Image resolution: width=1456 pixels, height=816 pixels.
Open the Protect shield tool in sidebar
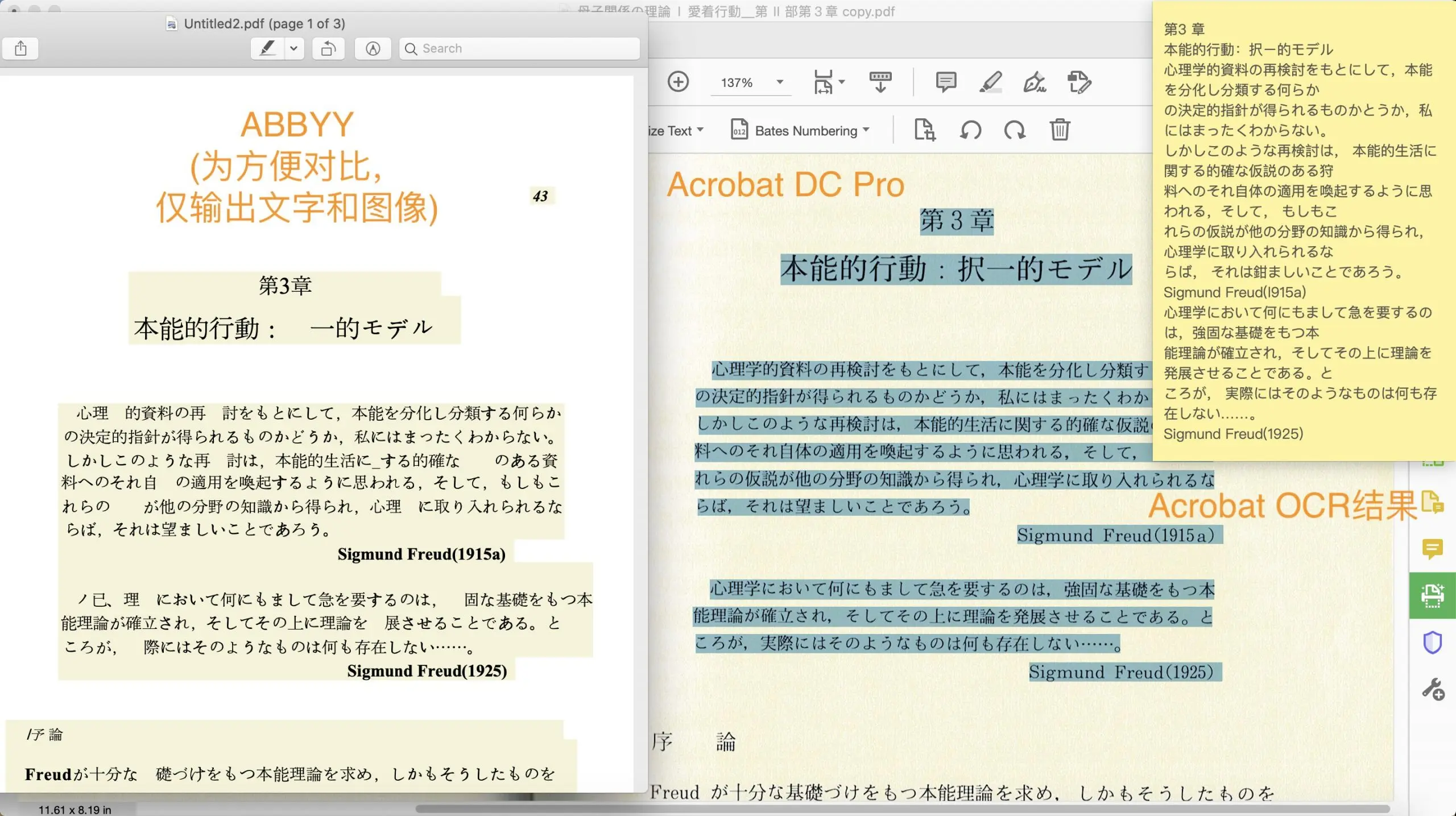1432,643
